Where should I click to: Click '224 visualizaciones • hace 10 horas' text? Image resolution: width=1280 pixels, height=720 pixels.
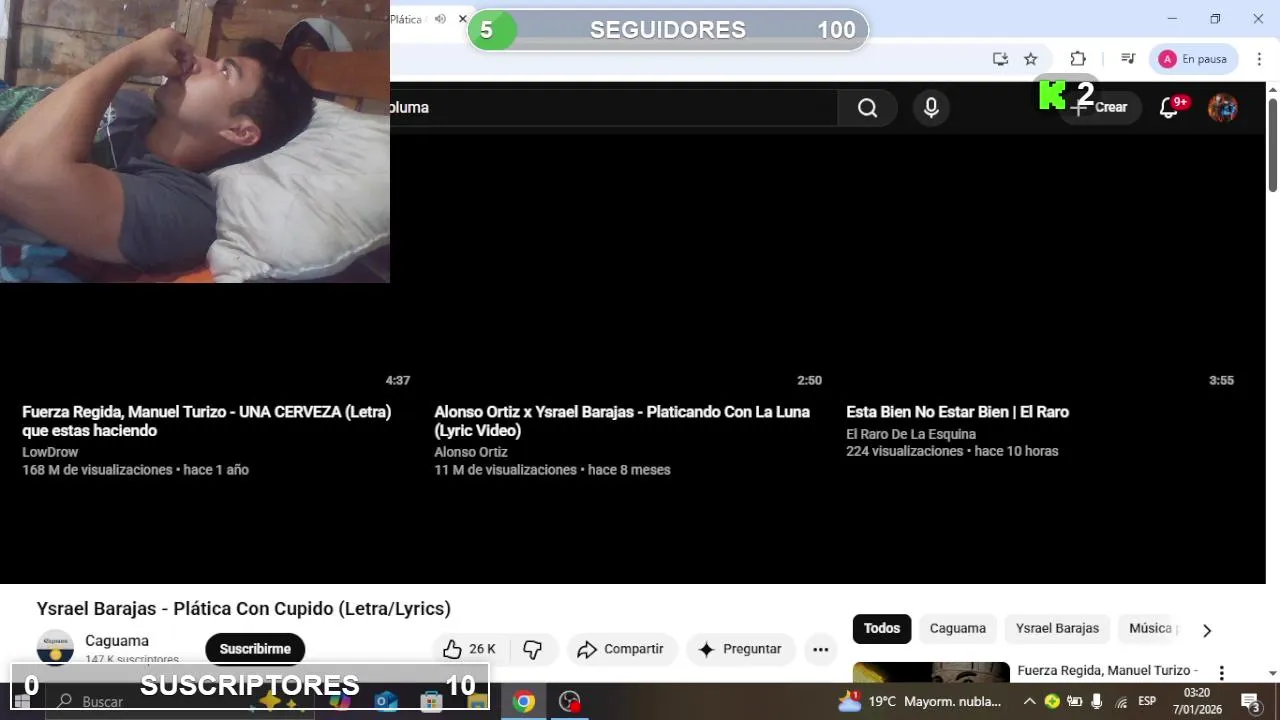coord(952,451)
